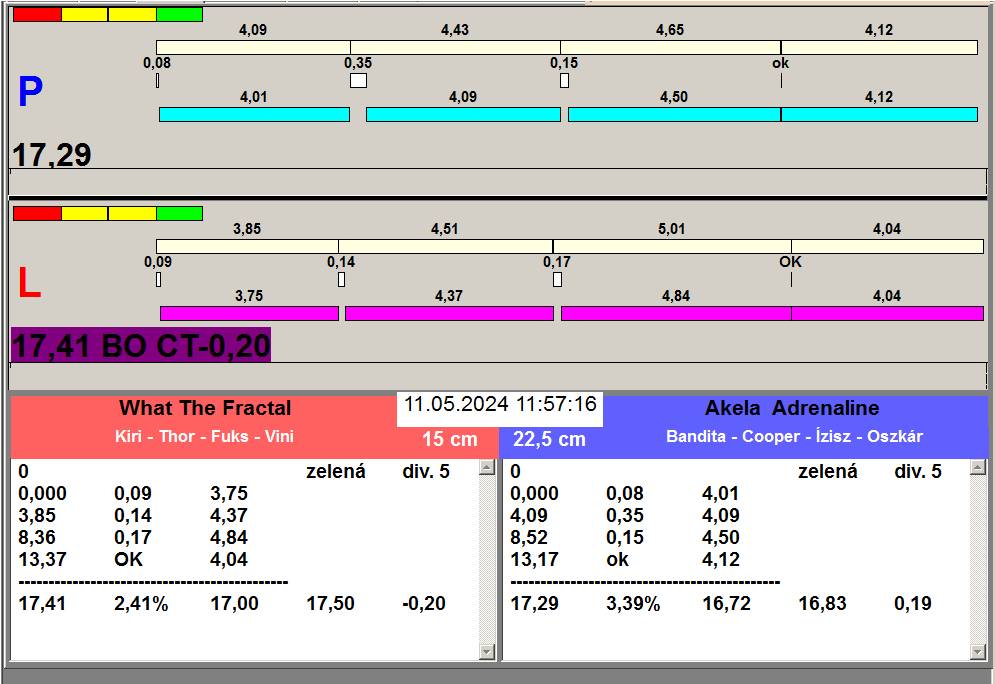This screenshot has width=995, height=684.
Task: Click the 3,39% value in right table
Action: 633,603
